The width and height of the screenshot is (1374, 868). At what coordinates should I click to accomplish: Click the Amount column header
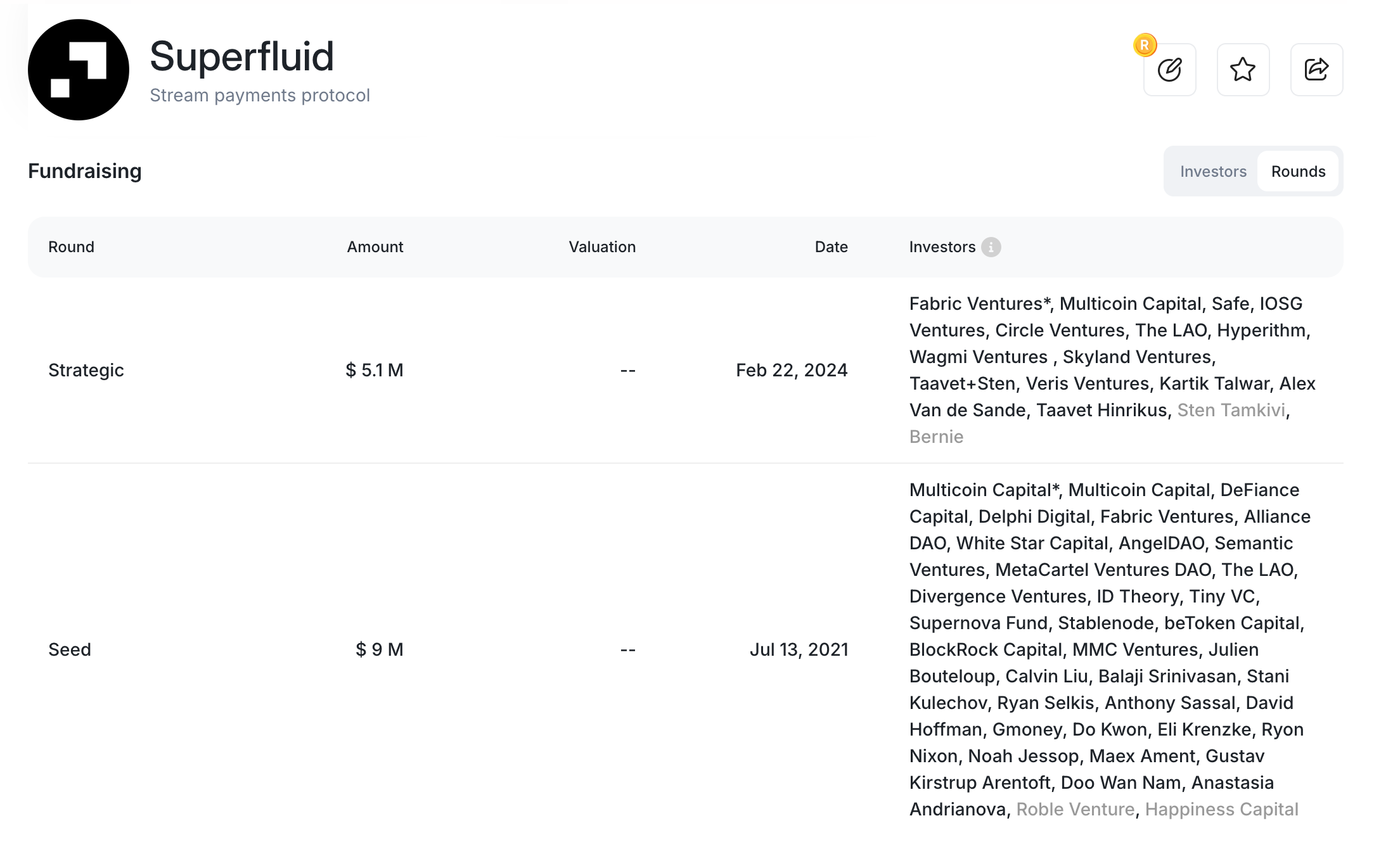point(375,247)
